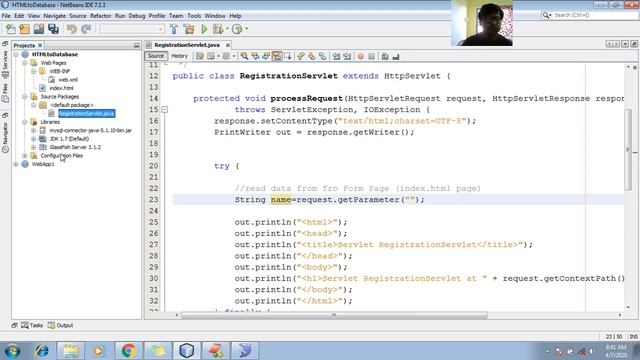
Task: Click the Uncomment editor toolbar icon
Action: tap(396, 56)
